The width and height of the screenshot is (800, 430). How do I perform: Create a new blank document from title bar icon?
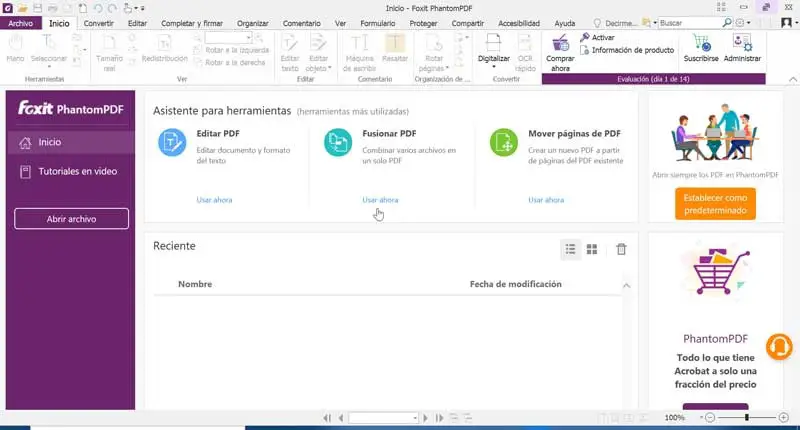point(83,8)
